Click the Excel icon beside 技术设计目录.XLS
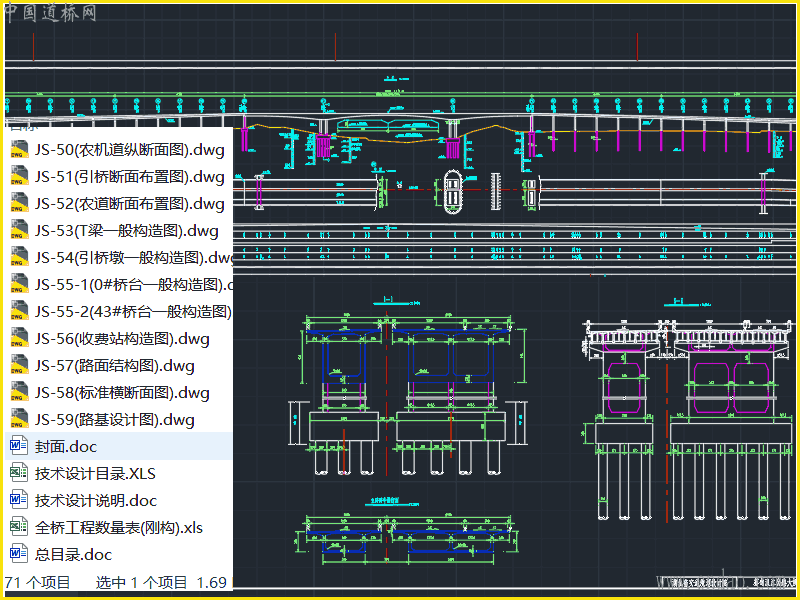Screen dimensions: 800x600 point(19,473)
